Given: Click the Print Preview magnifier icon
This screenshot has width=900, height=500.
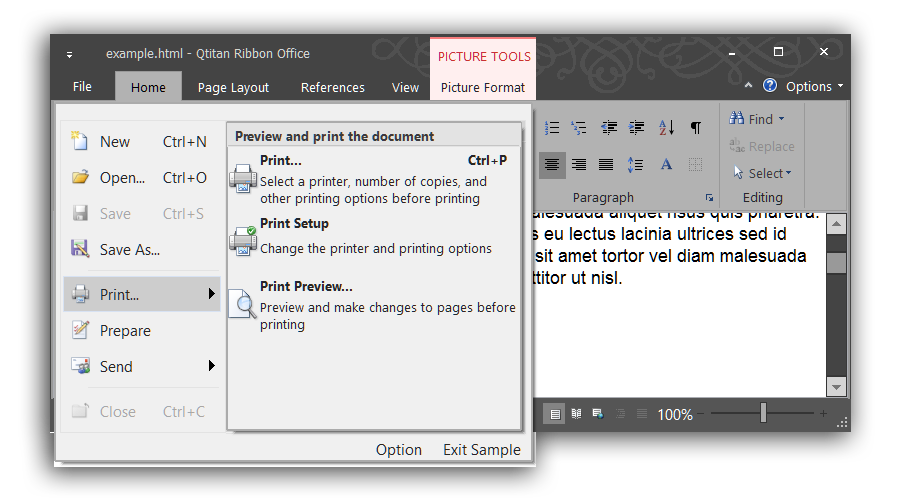Looking at the screenshot, I should pos(242,303).
